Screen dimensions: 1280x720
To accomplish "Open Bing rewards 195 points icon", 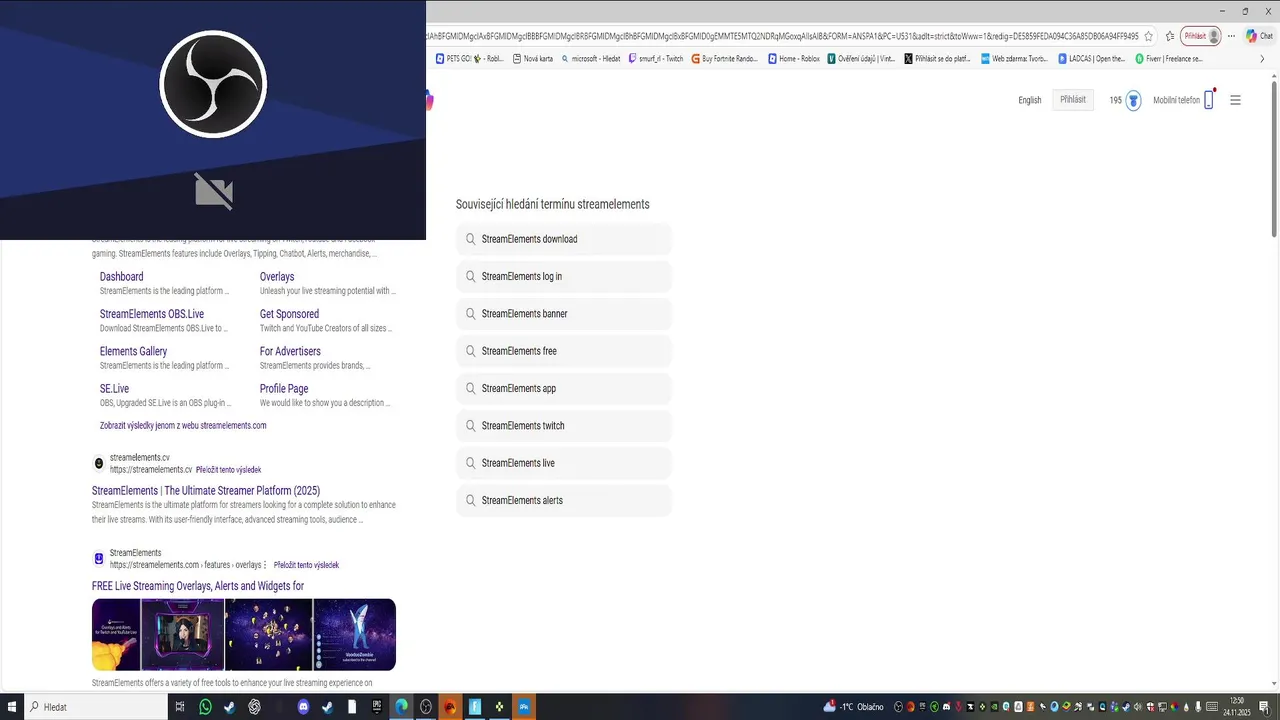I will pos(1125,100).
